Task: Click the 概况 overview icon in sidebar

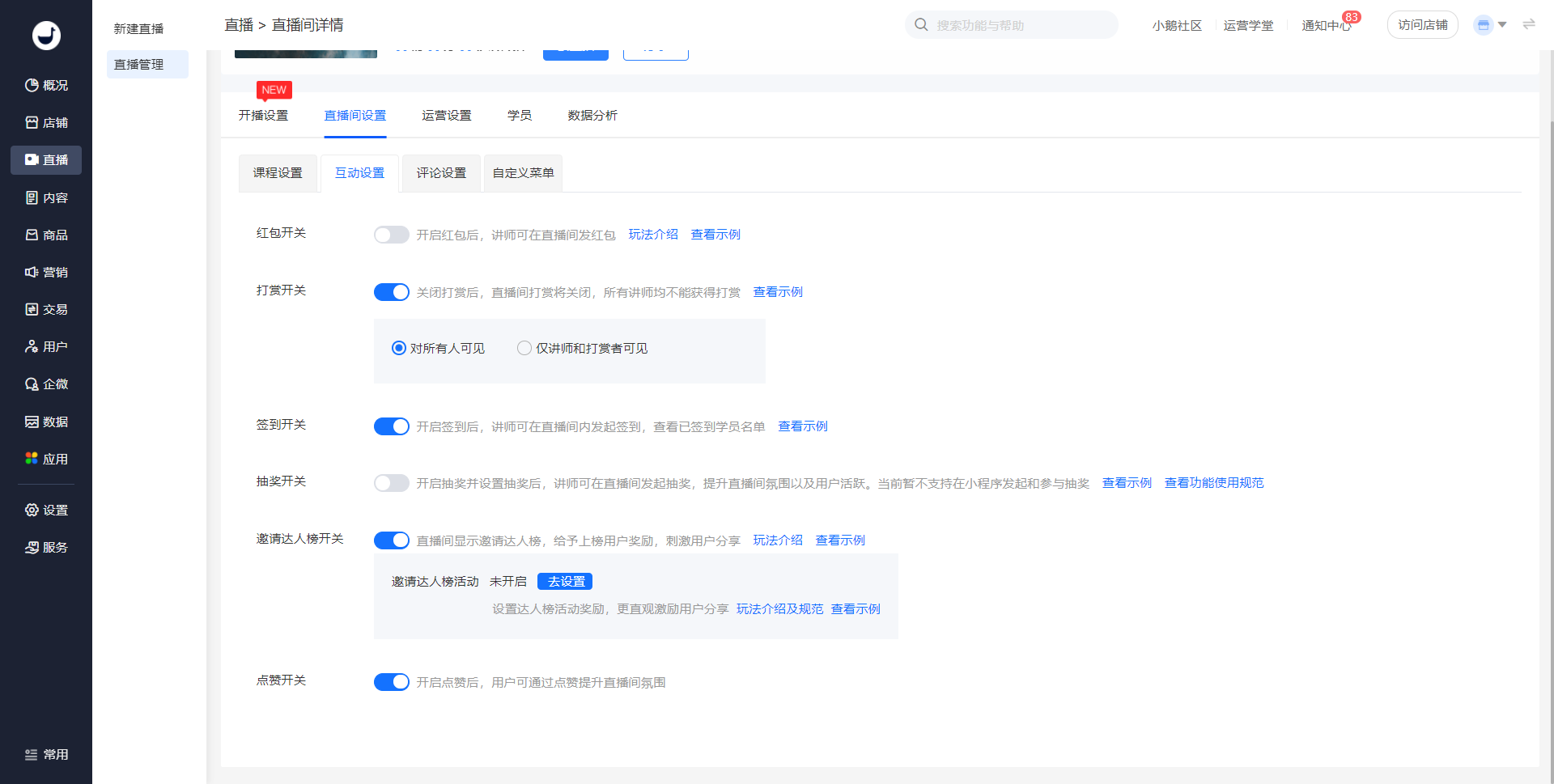Action: (x=32, y=85)
